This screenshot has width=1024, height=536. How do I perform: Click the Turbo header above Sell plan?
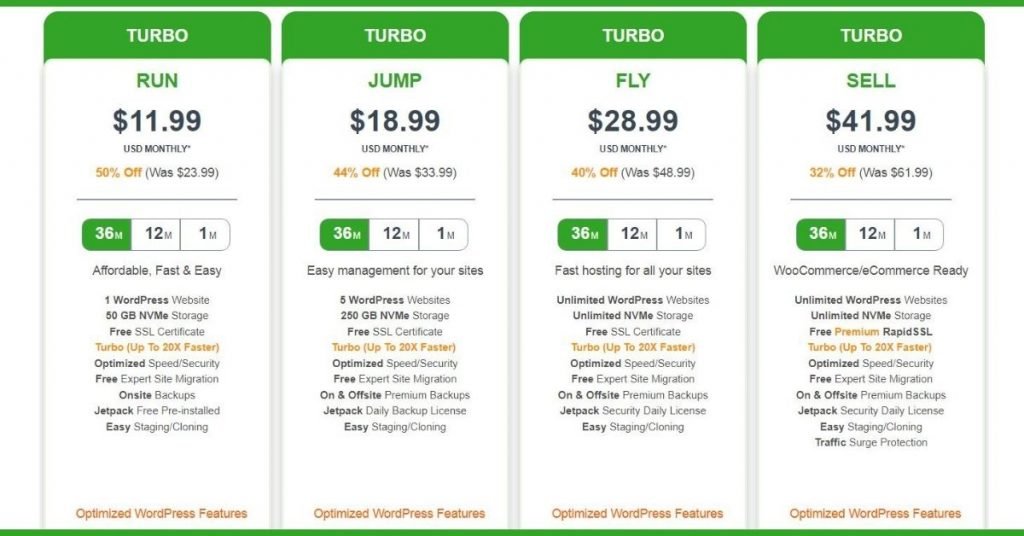(x=871, y=35)
